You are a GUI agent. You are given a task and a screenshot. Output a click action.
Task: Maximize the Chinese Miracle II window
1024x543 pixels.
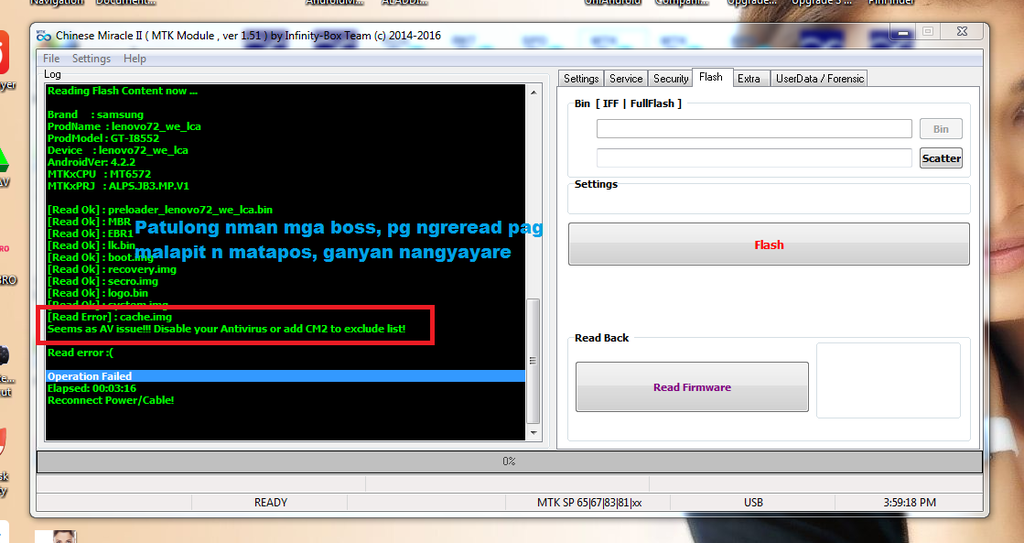pyautogui.click(x=928, y=31)
